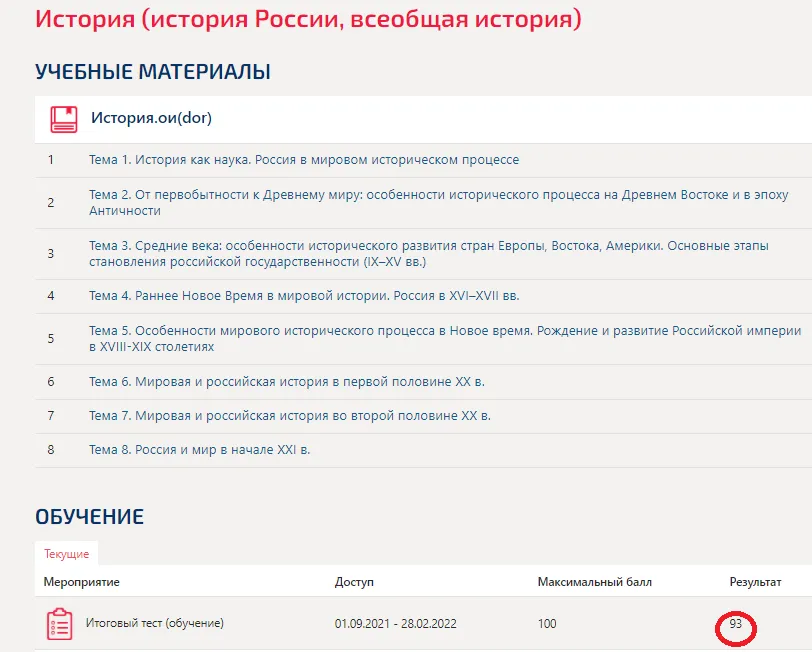Go to Тема 6 первой половине XX в.
The width and height of the screenshot is (812, 652).
(x=286, y=382)
